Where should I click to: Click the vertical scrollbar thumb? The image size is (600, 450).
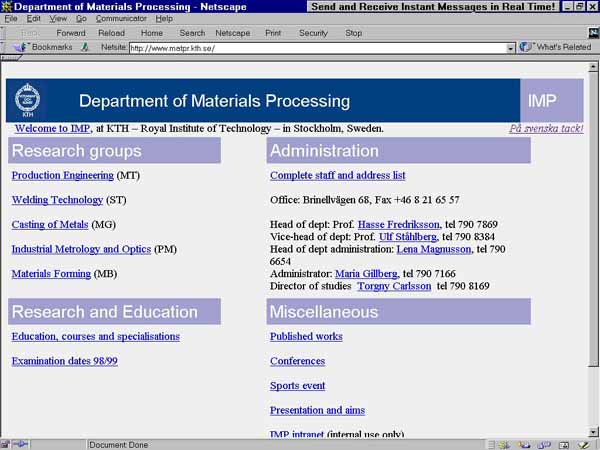click(x=593, y=219)
